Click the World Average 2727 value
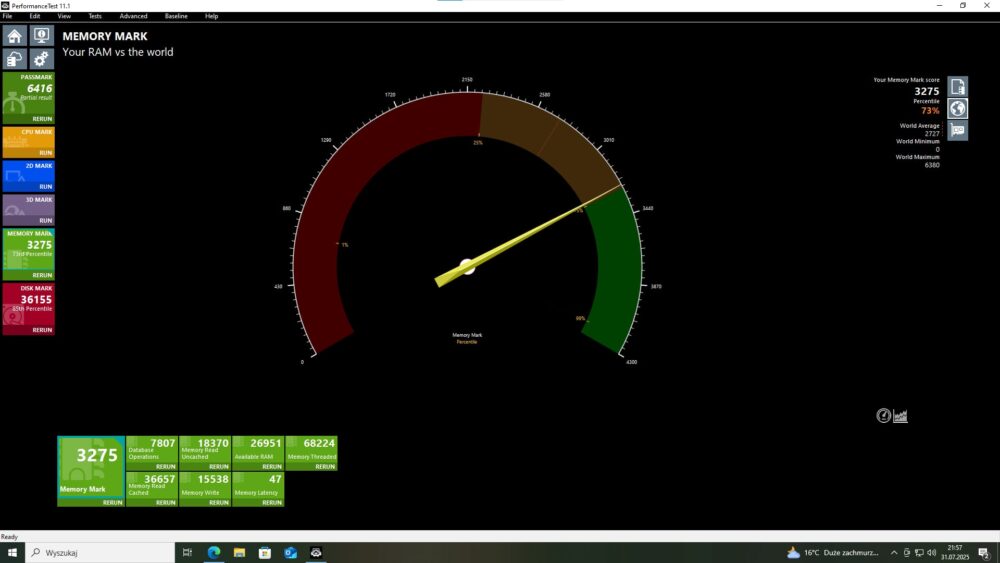This screenshot has width=1000, height=563. 932,134
